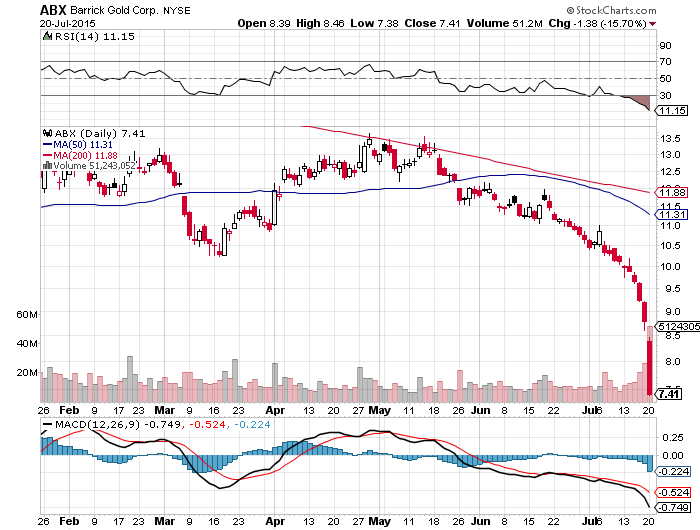Click the Feb label under the price chart
Image resolution: width=700 pixels, height=530 pixels.
point(69,410)
